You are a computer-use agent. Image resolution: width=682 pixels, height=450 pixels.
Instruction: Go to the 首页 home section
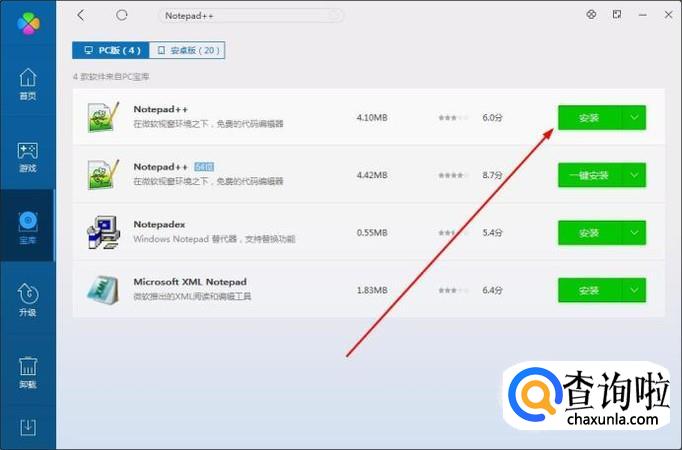pos(28,84)
